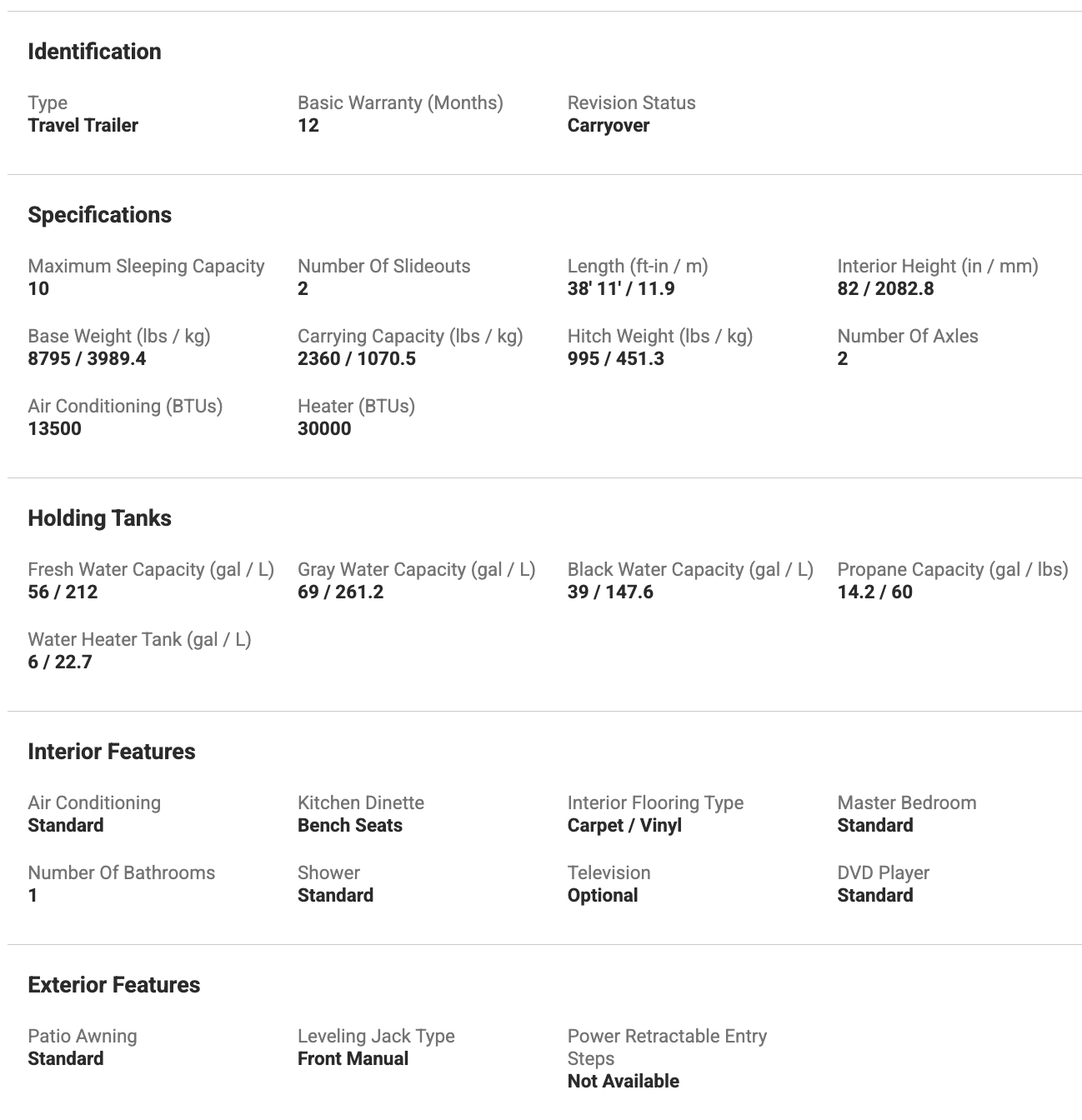
Task: Select the Basic Warranty (Months) label
Action: [x=400, y=103]
